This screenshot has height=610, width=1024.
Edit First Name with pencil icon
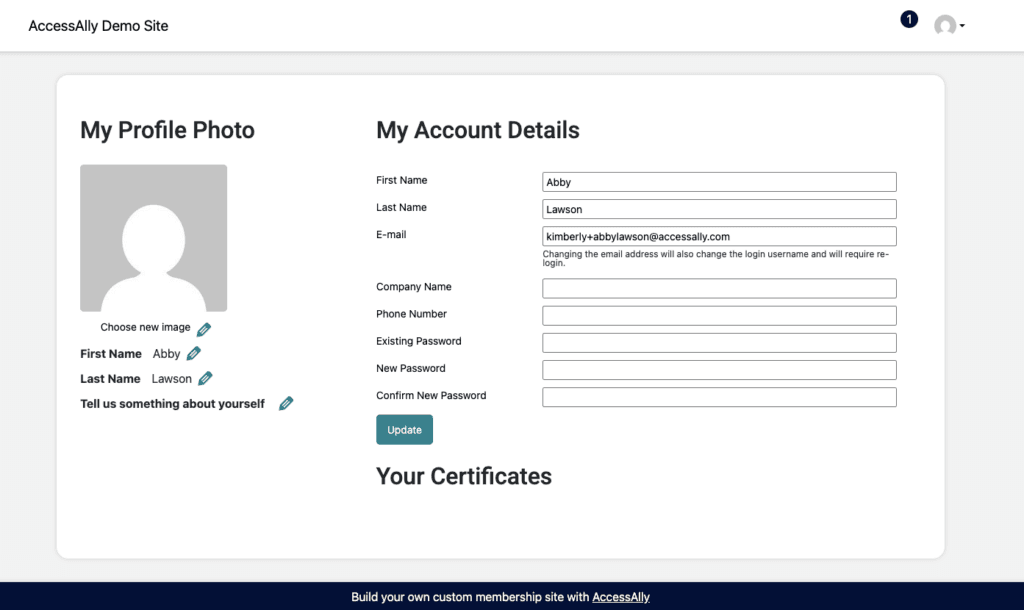pyautogui.click(x=194, y=353)
